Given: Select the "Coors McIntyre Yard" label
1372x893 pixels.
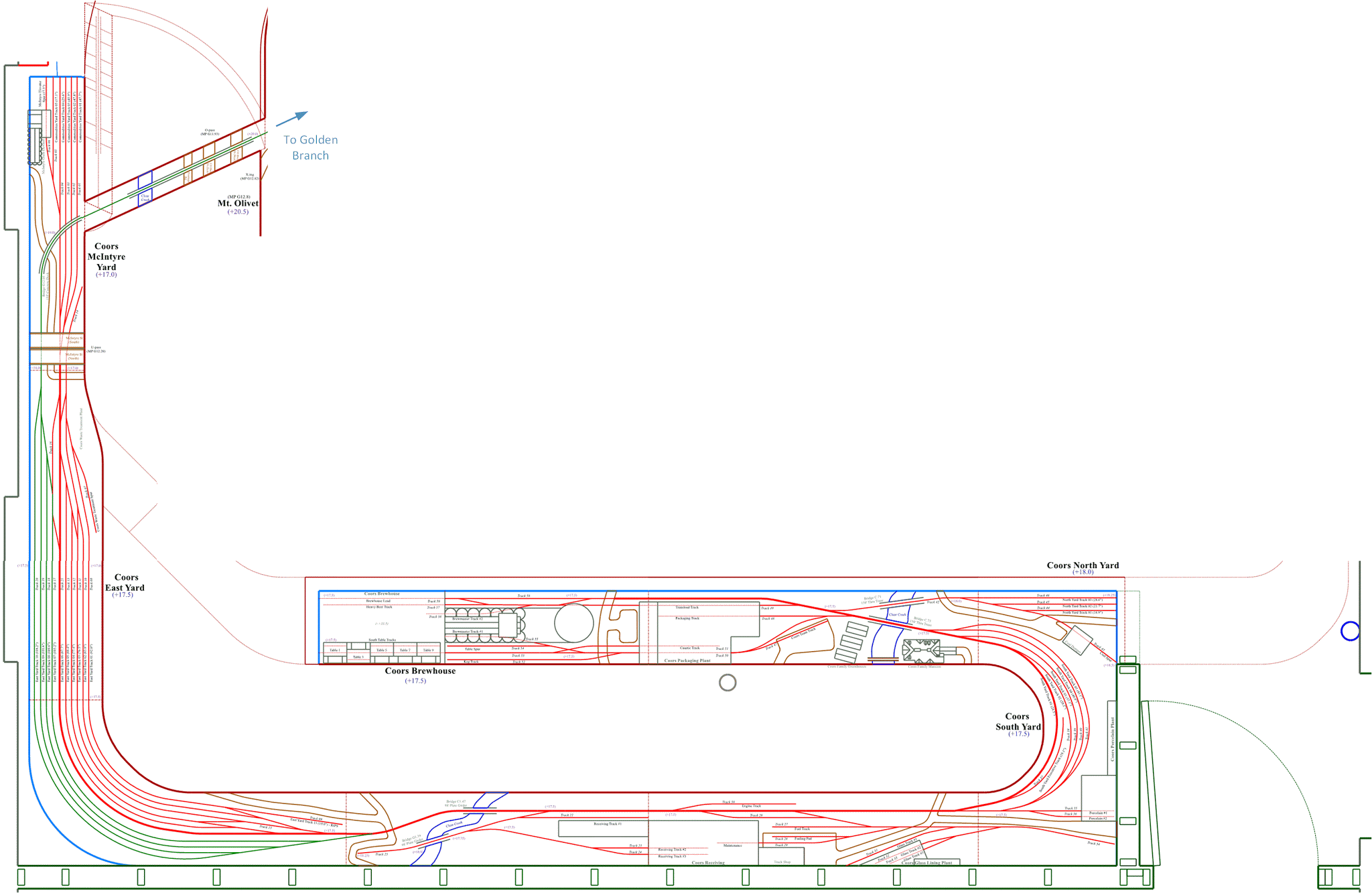Looking at the screenshot, I should [x=107, y=257].
